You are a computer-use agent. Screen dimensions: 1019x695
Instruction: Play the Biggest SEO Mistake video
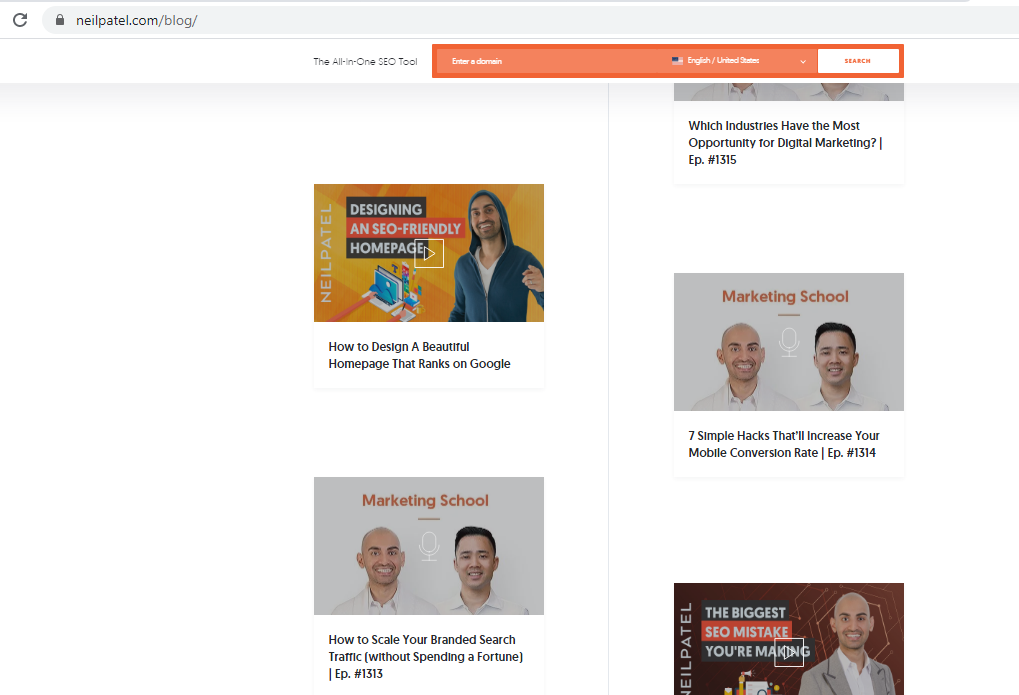coord(789,652)
